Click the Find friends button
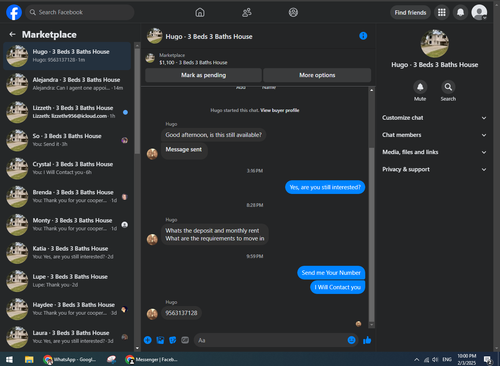Viewport: 500px width, 366px height. tap(410, 12)
